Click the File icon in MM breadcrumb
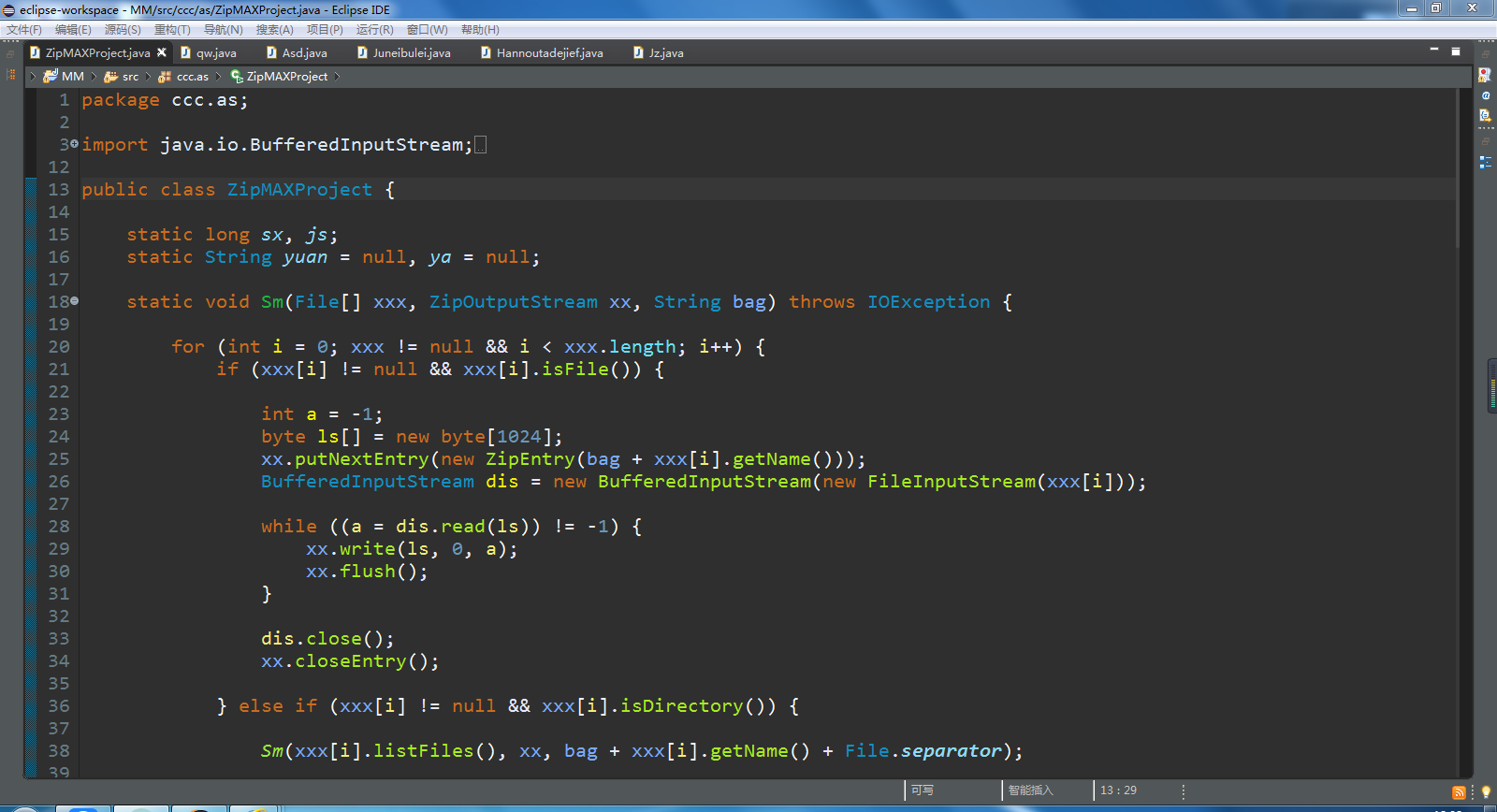 tap(51, 77)
